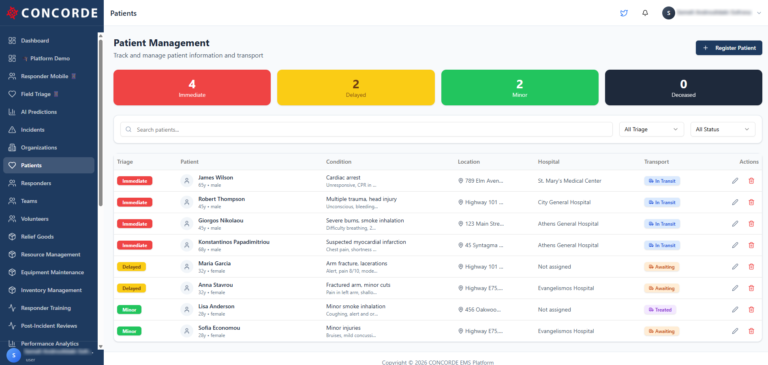Viewport: 768px width, 365px height.
Task: Click the green Minor count card
Action: pyautogui.click(x=520, y=87)
